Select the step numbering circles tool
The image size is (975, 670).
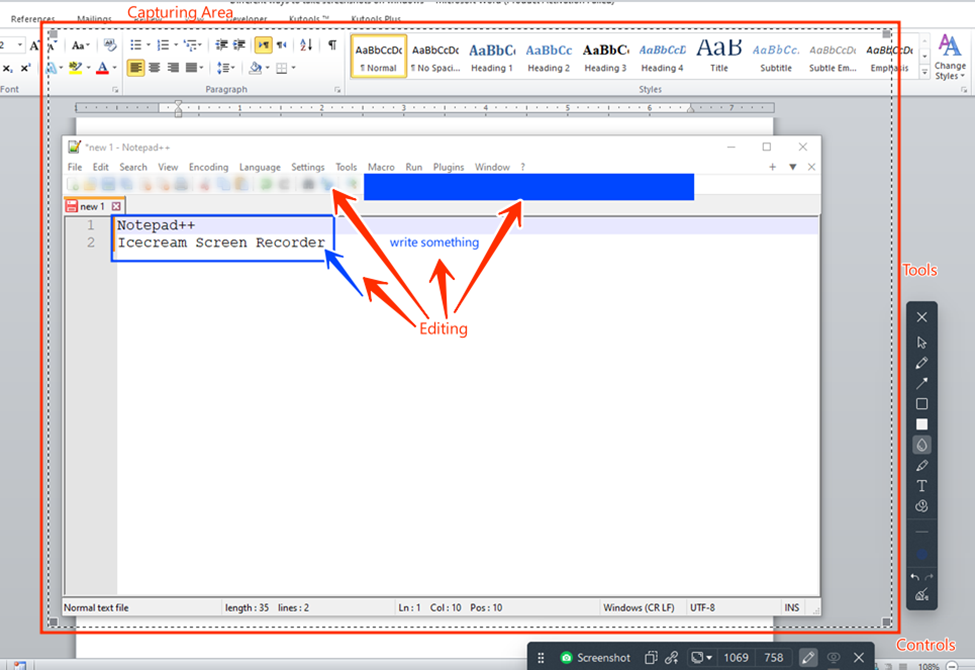[922, 506]
